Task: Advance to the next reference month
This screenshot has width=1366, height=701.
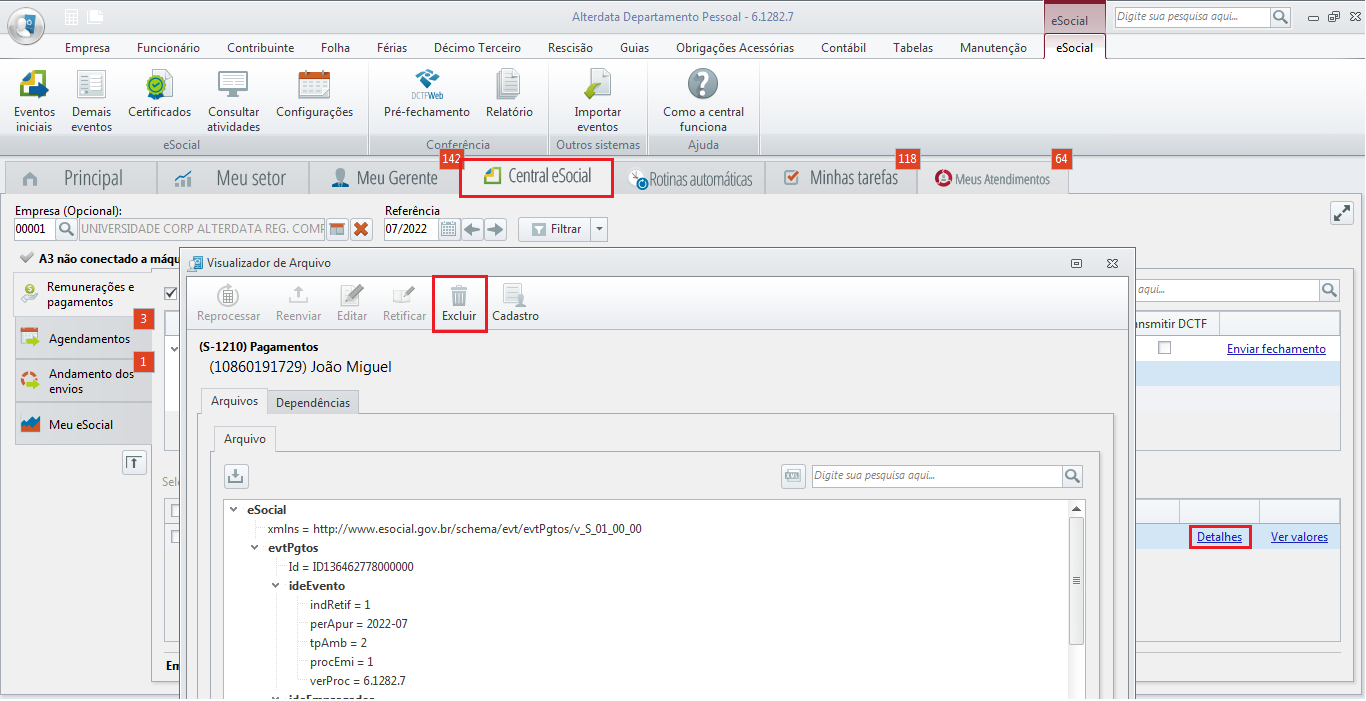Action: coord(495,229)
